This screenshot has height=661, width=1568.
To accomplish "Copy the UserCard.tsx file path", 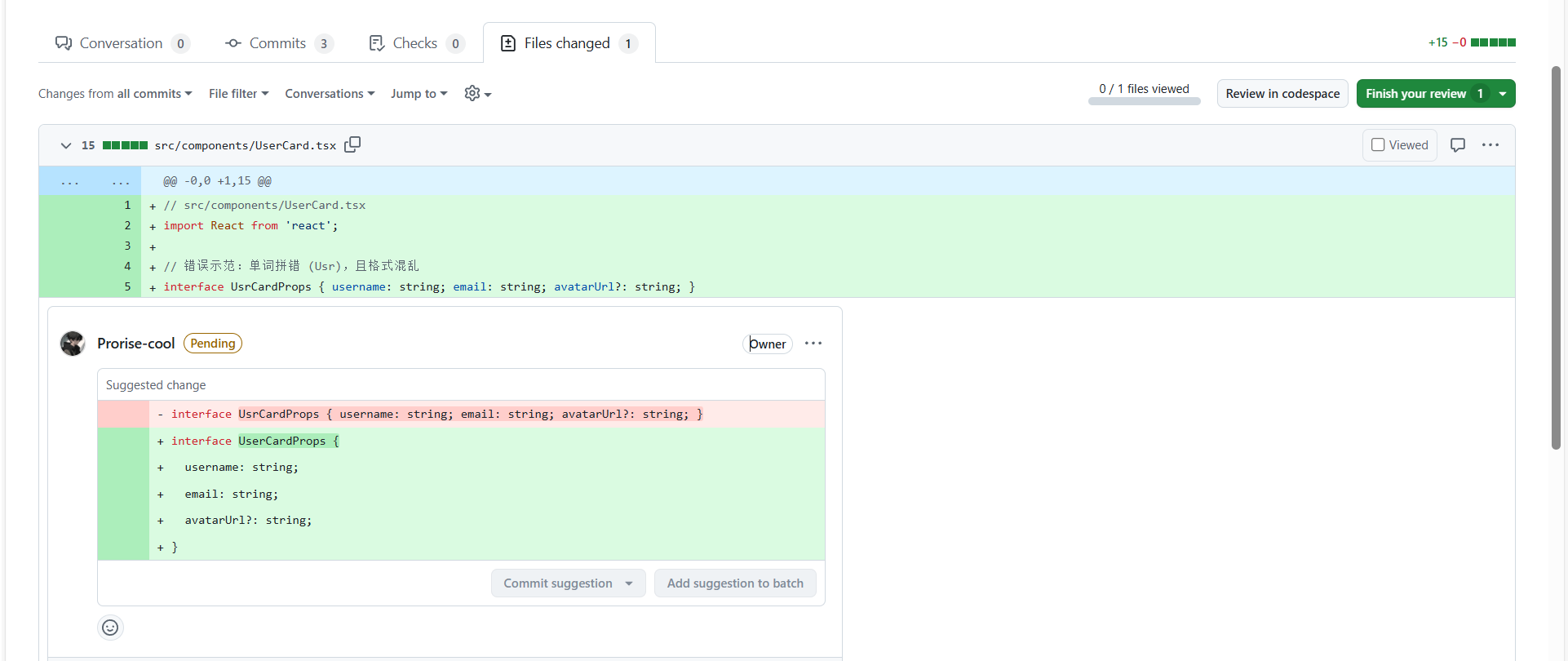I will point(352,144).
